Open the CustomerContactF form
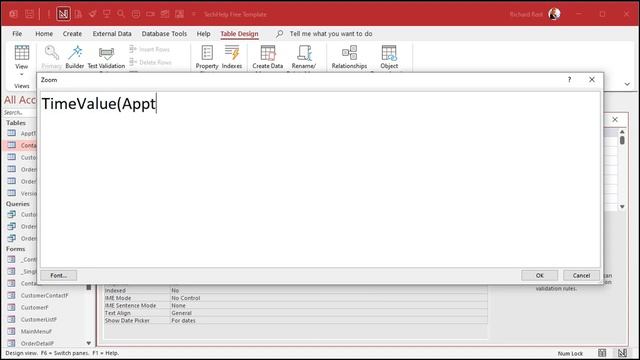Viewport: 640px width, 360px height. [44, 296]
